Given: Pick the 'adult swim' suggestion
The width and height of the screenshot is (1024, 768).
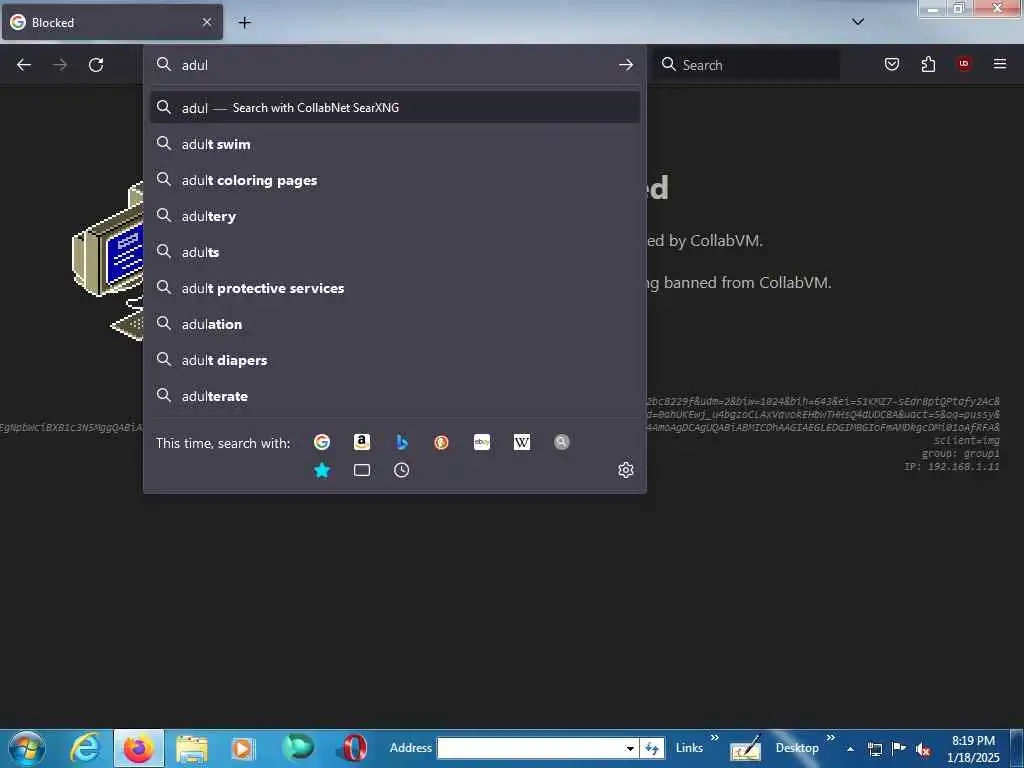Looking at the screenshot, I should [394, 144].
